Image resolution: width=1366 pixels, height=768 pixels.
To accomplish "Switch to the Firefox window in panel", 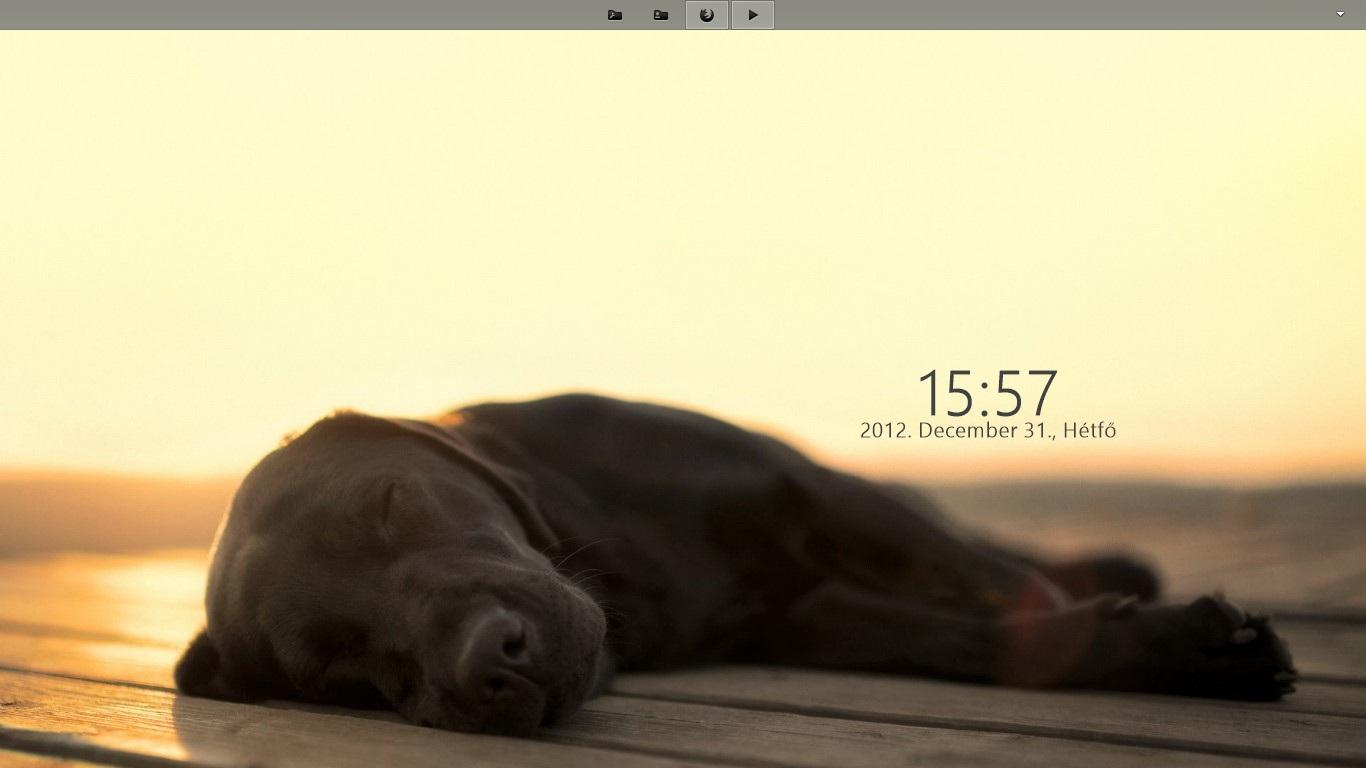I will (x=707, y=15).
